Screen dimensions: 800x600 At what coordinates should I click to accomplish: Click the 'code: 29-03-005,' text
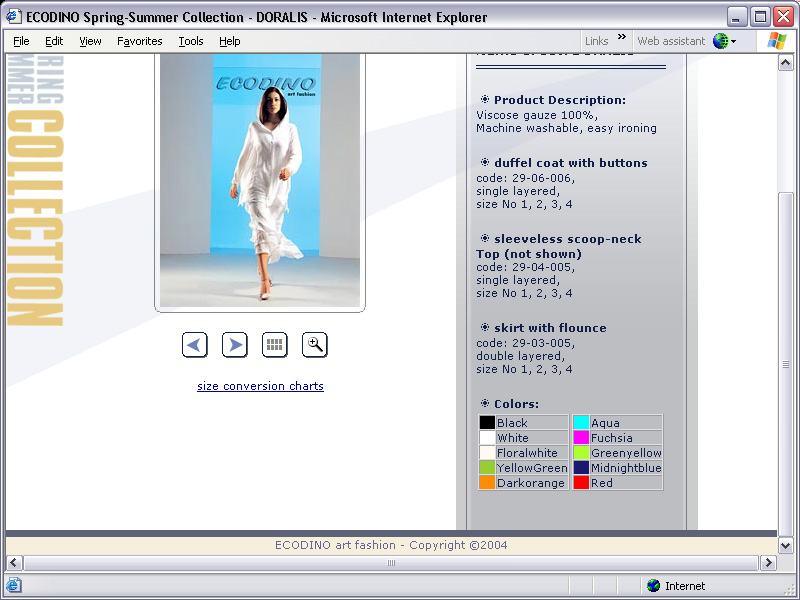[x=526, y=343]
